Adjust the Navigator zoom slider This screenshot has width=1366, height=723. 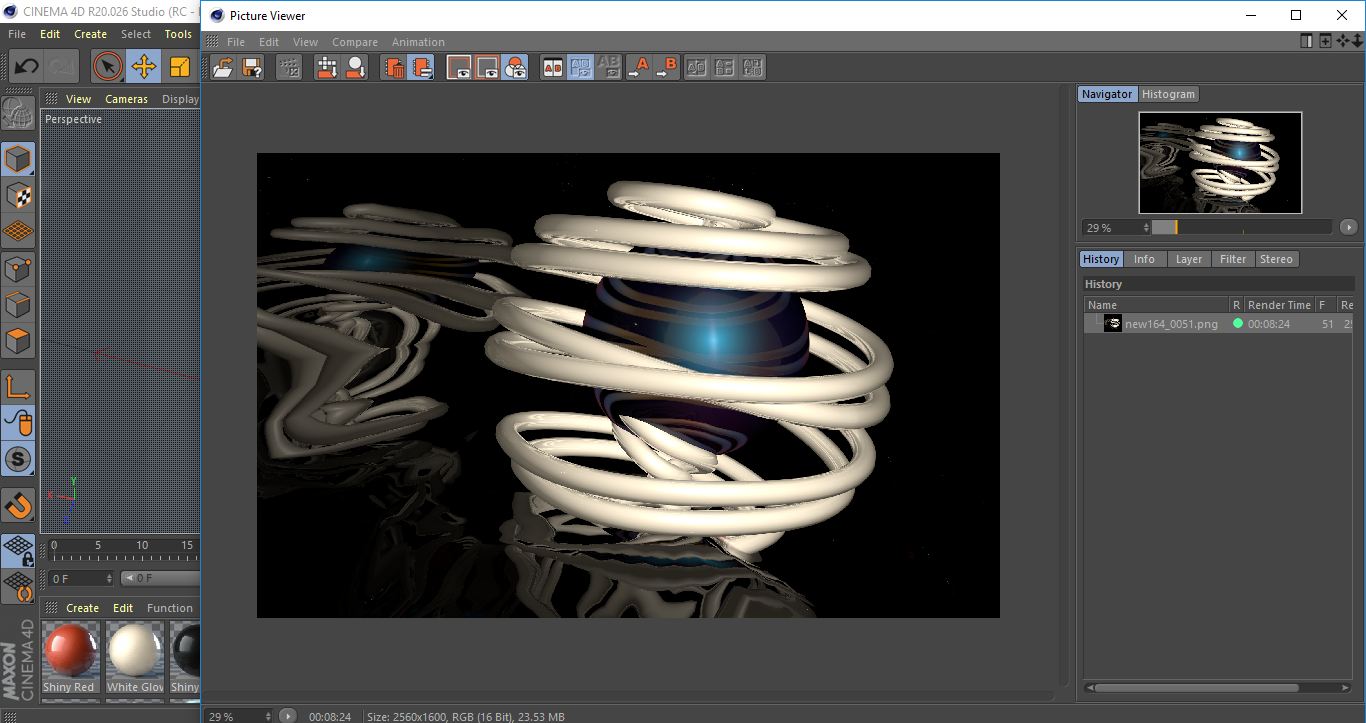(x=1241, y=227)
